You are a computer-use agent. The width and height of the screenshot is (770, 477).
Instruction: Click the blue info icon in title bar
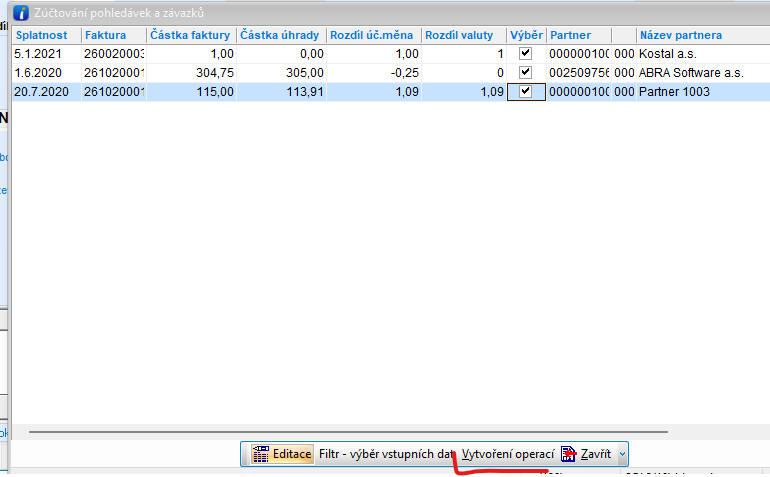[20, 13]
